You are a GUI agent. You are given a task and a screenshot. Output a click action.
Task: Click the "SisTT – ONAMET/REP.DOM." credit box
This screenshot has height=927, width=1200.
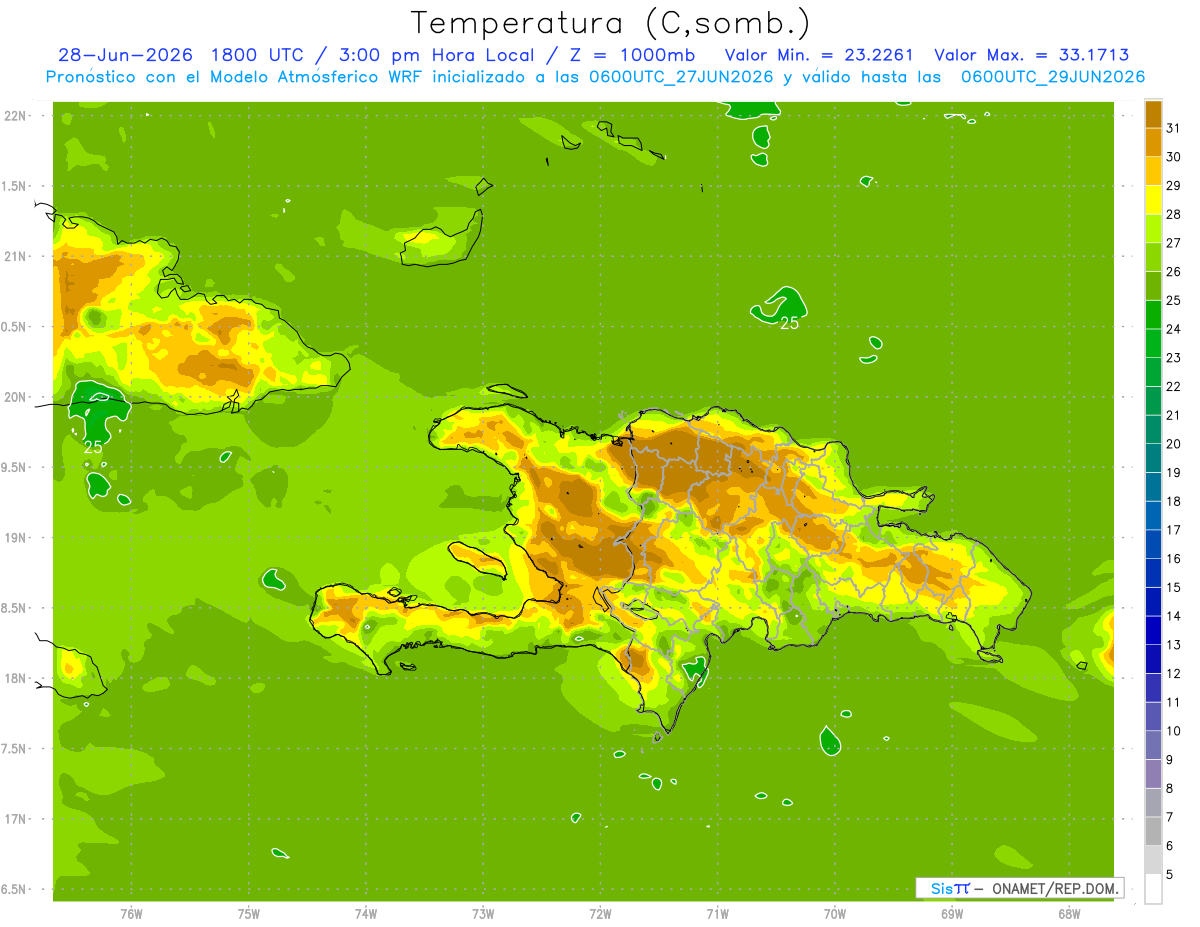[1019, 888]
